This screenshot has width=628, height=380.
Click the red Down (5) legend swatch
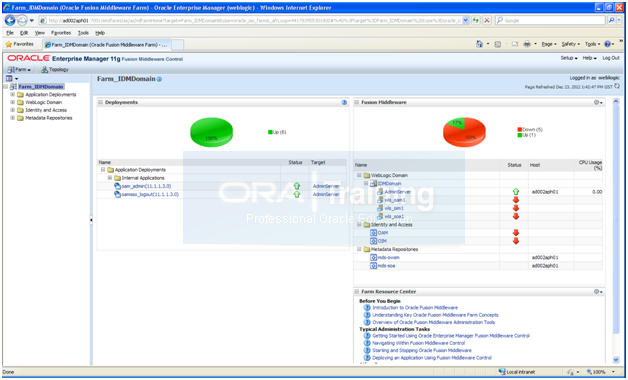pos(519,129)
